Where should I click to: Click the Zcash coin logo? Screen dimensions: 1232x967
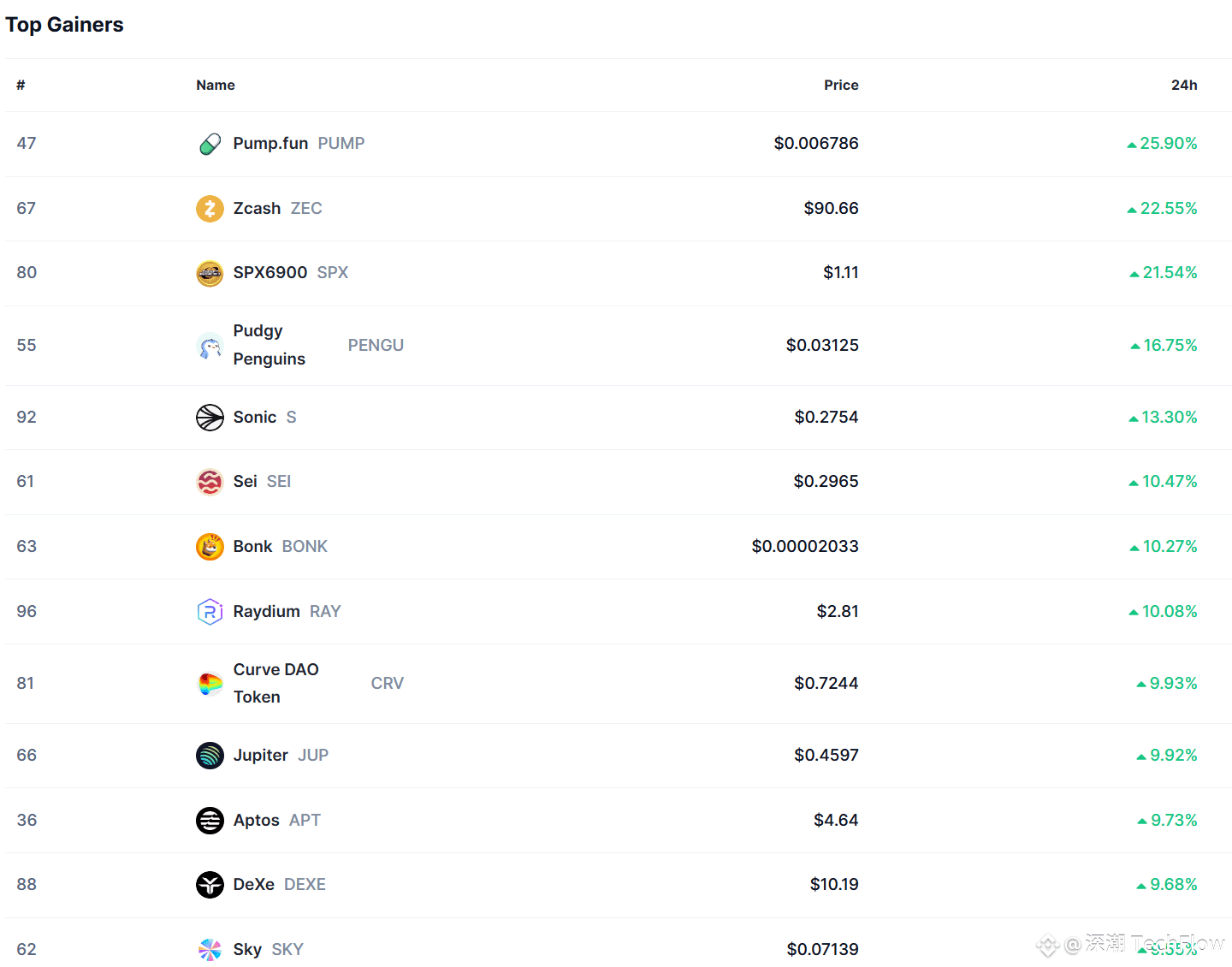(210, 209)
